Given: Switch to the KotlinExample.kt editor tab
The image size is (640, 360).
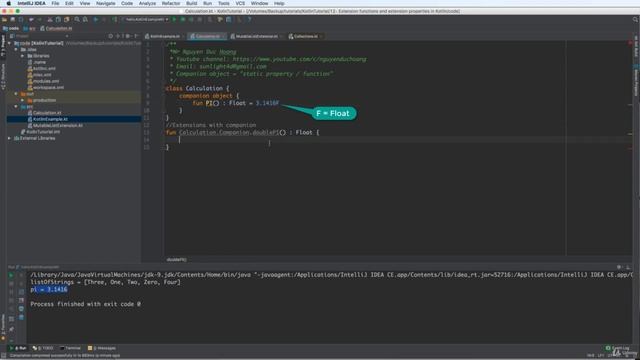Looking at the screenshot, I should coord(164,36).
